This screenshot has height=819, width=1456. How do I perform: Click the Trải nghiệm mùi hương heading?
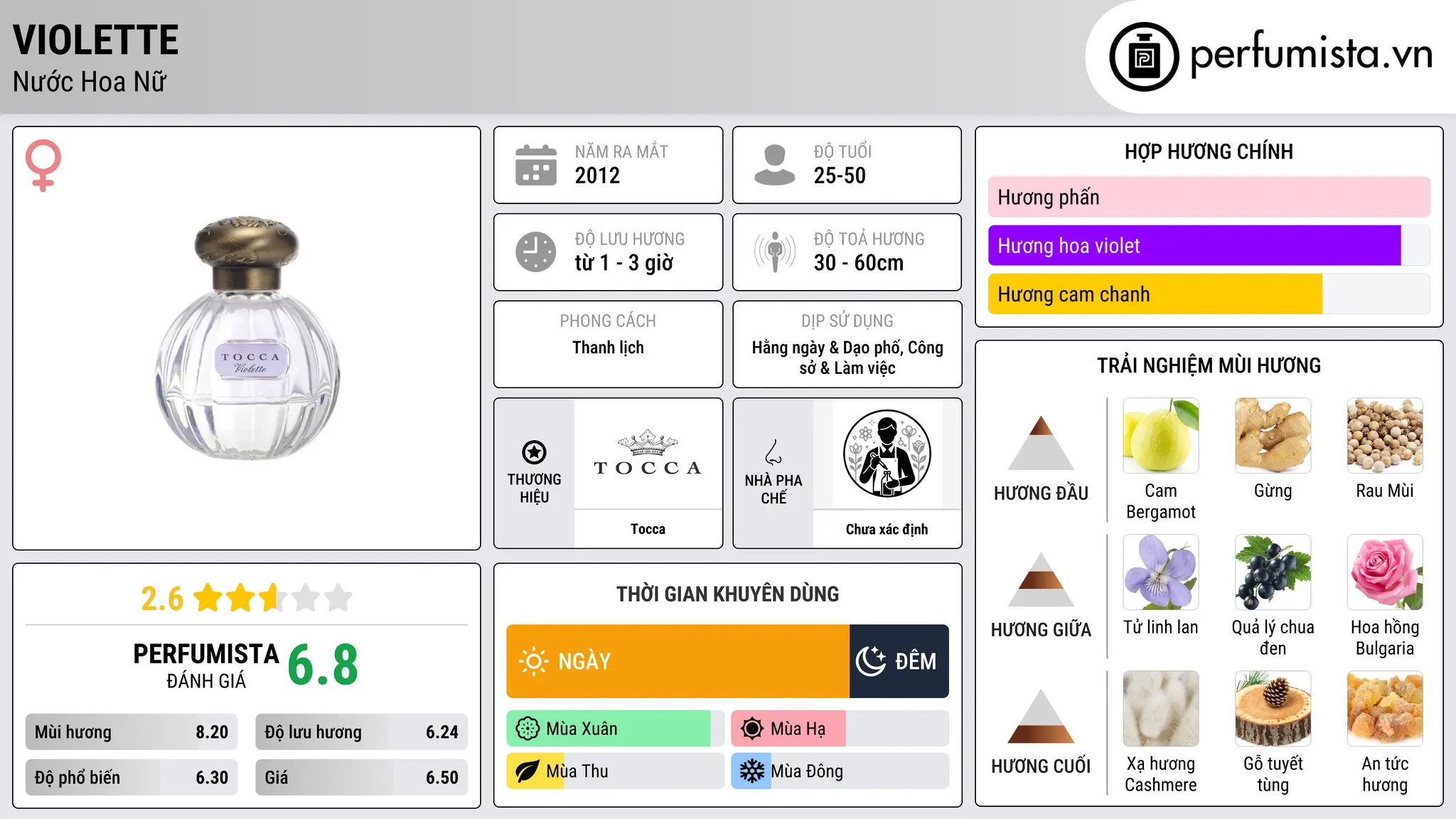(x=1209, y=365)
